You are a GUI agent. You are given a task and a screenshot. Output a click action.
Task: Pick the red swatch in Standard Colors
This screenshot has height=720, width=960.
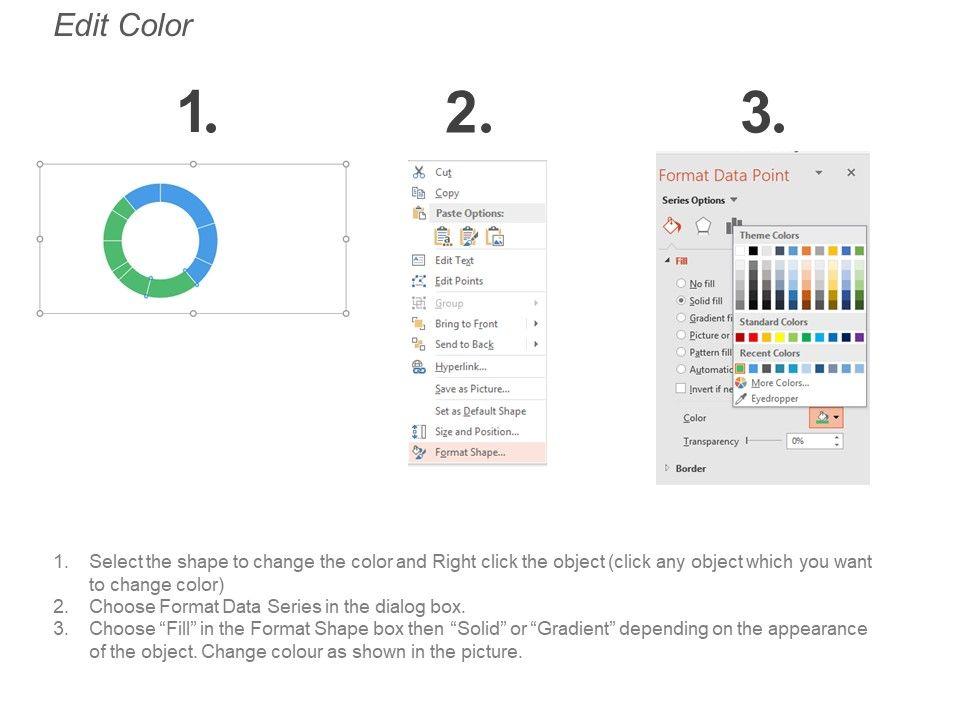753,337
